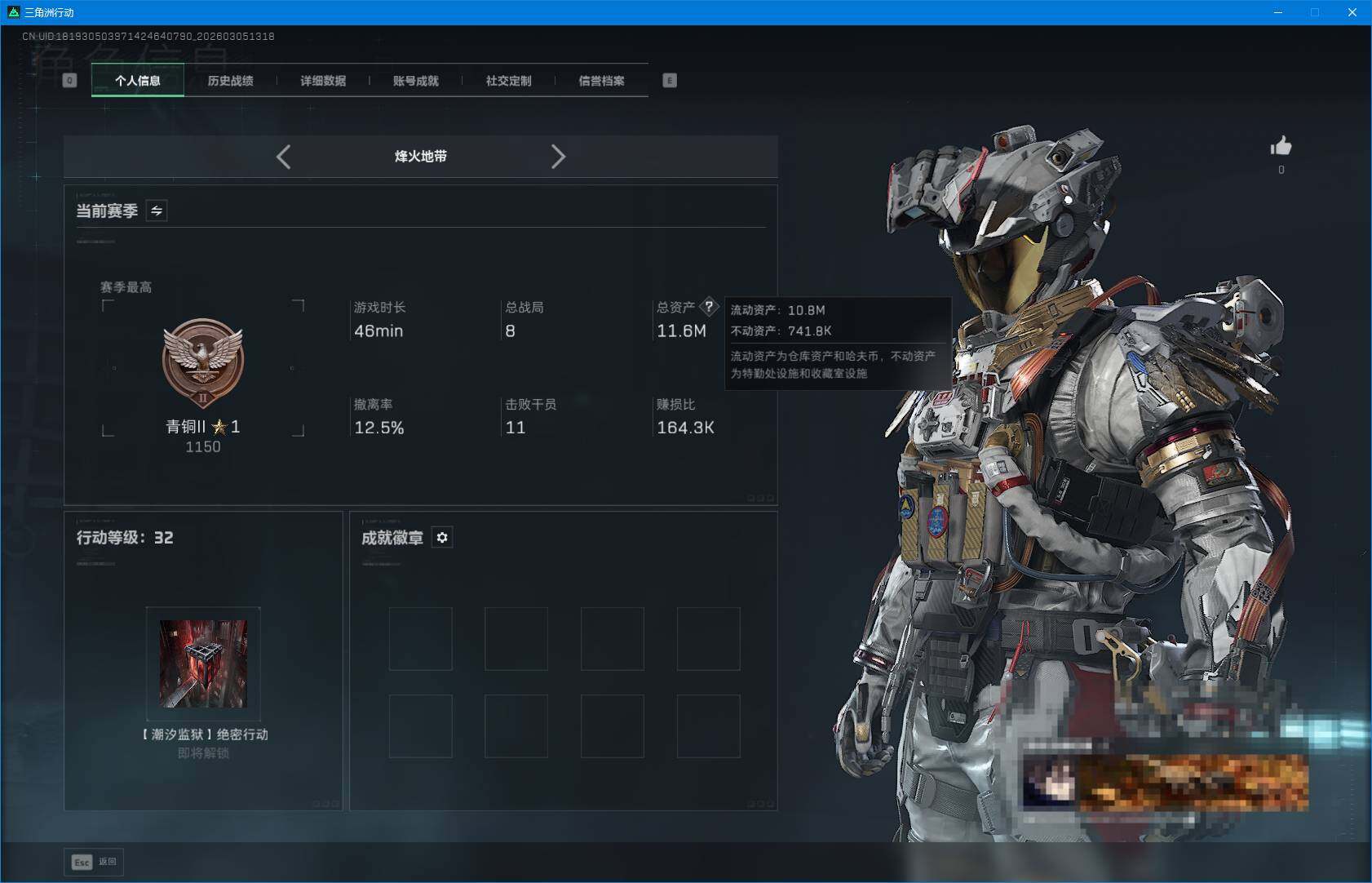This screenshot has width=1372, height=883.
Task: Open the achievement badge settings gear
Action: [442, 537]
